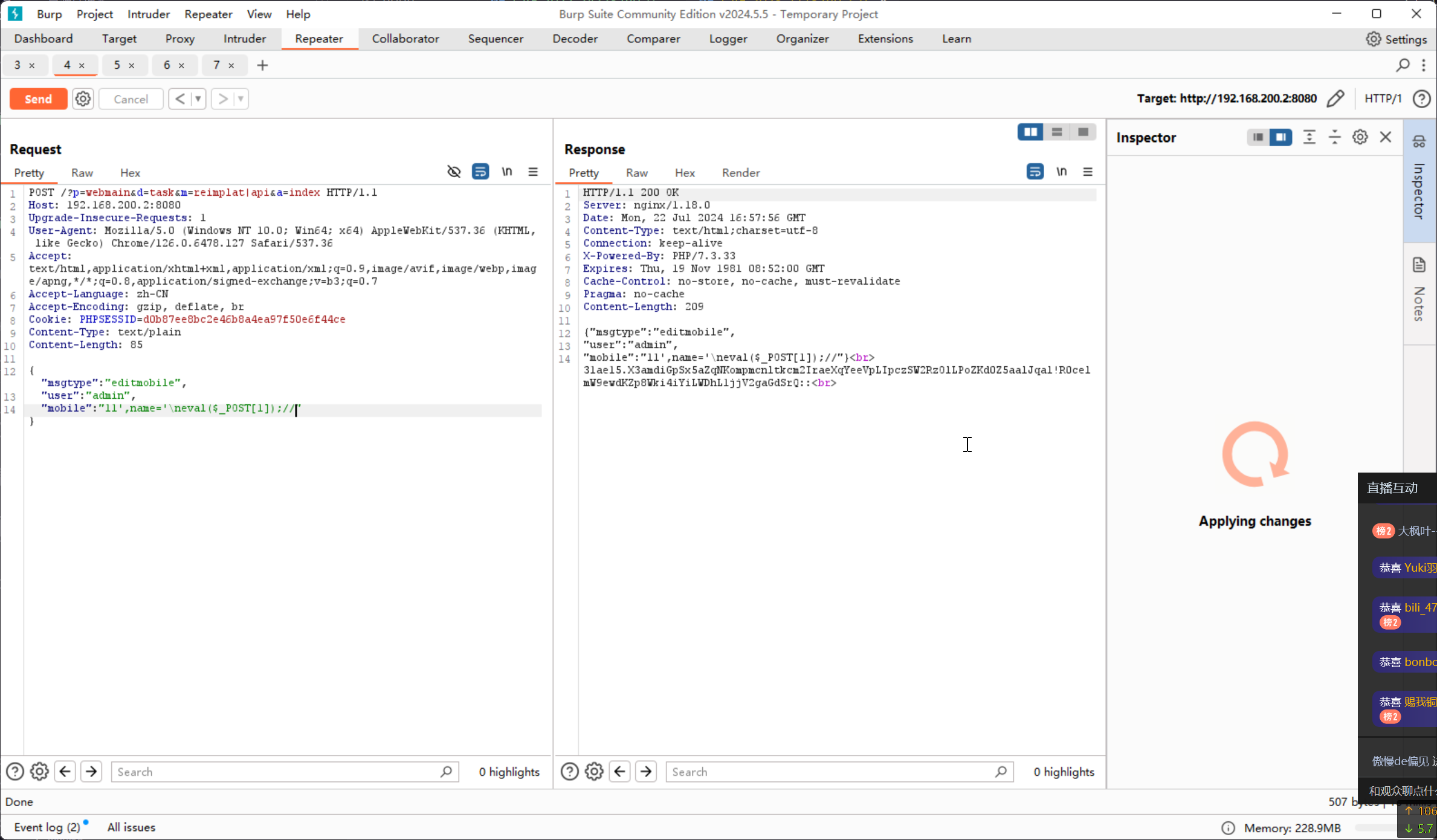
Task: Open All issues in status bar
Action: pyautogui.click(x=131, y=827)
